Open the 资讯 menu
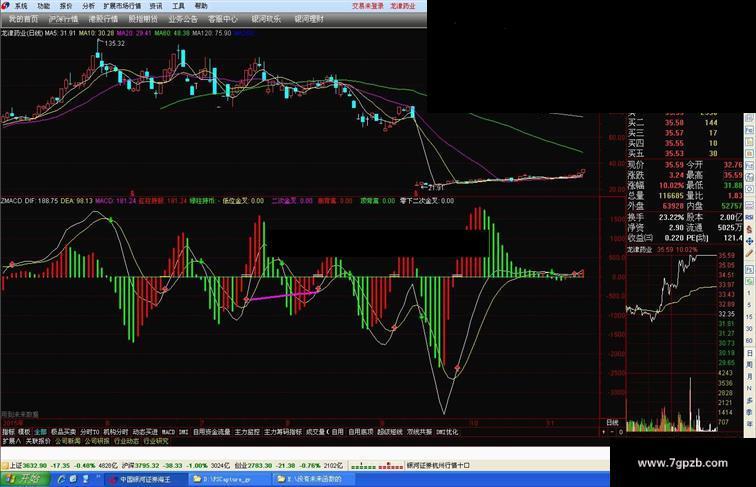The width and height of the screenshot is (756, 487). point(156,6)
